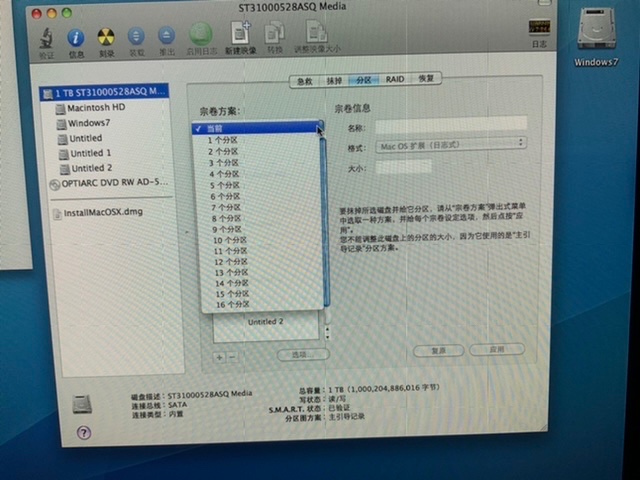
Task: Switch to the Partition (分区) tab
Action: 363,80
